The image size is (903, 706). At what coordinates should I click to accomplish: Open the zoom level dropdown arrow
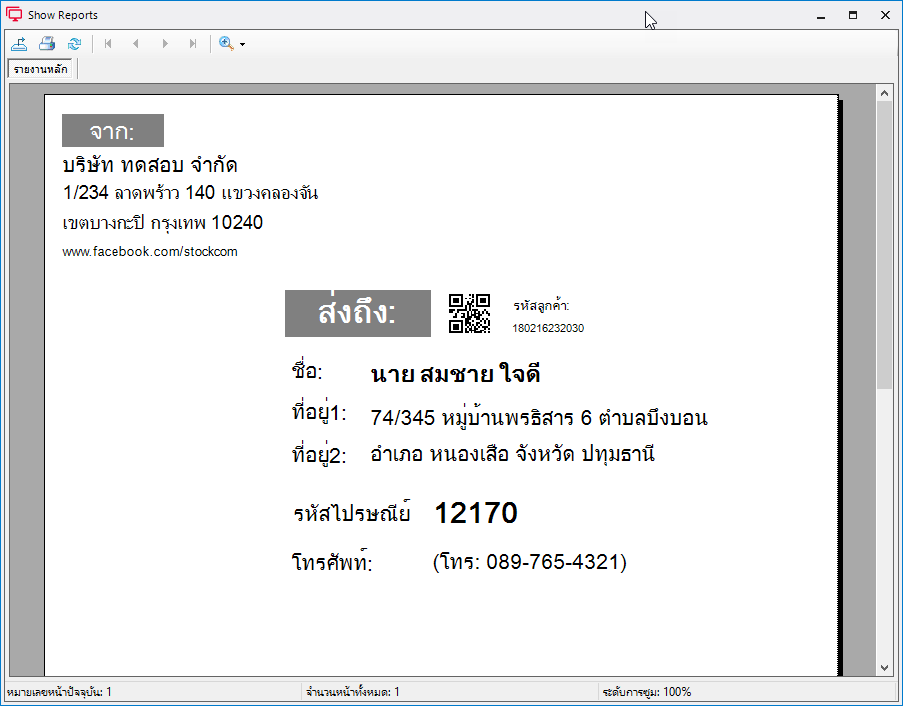[242, 44]
